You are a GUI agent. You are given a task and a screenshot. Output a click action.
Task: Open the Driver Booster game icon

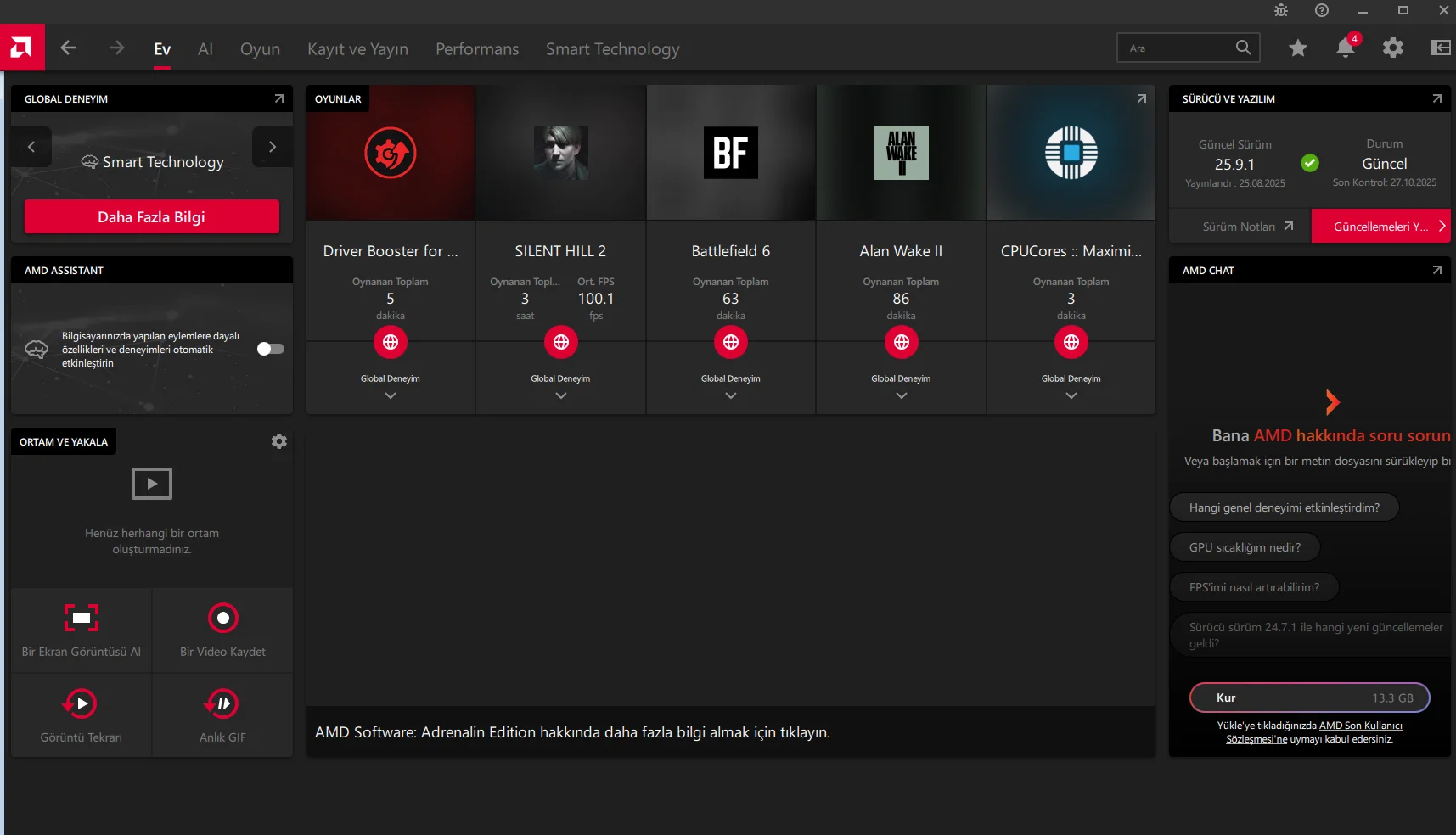tap(391, 153)
